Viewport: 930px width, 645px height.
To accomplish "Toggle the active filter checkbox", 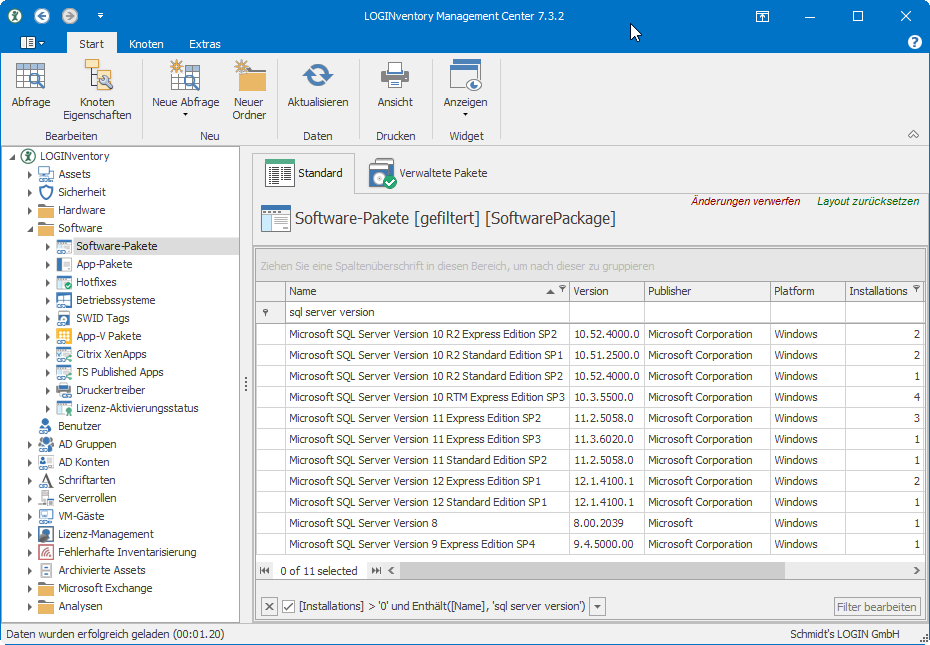I will click(x=288, y=606).
